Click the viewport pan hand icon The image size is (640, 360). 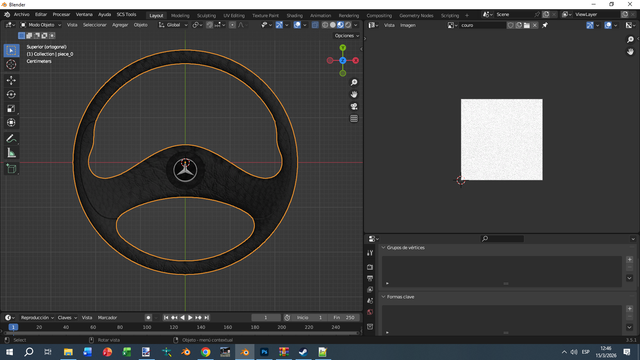click(354, 94)
